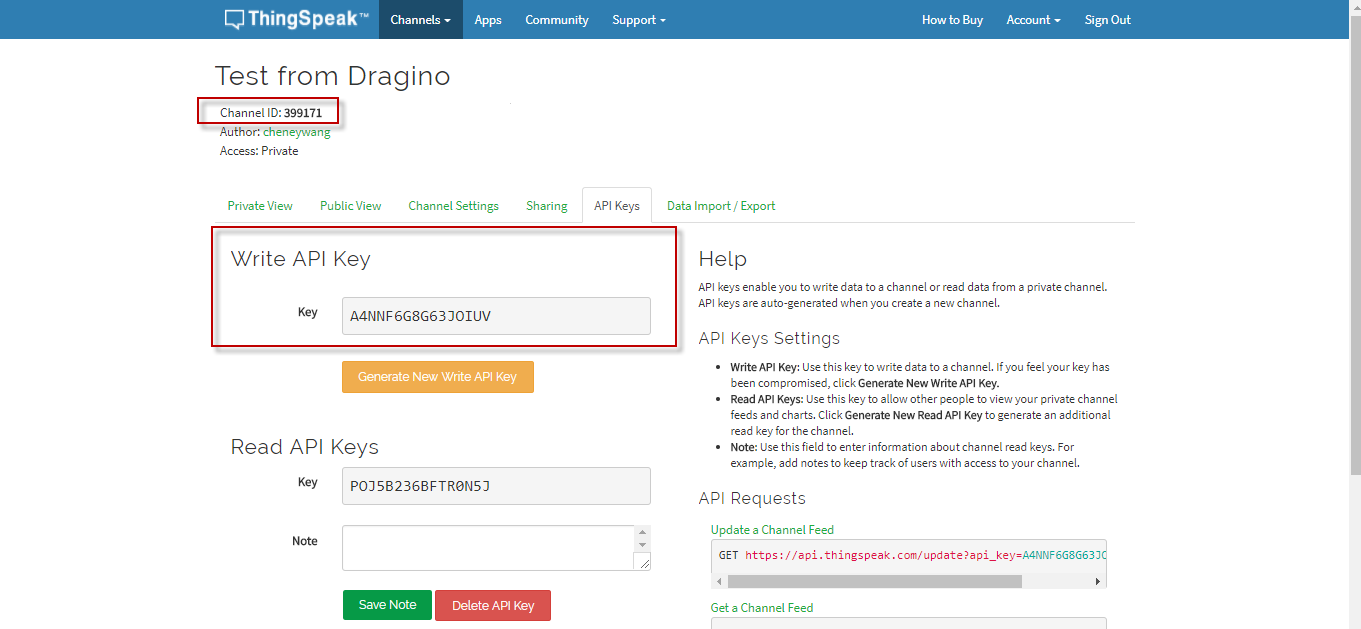Click the right arrow of request scrollbar
This screenshot has width=1361, height=629.
click(x=1098, y=581)
